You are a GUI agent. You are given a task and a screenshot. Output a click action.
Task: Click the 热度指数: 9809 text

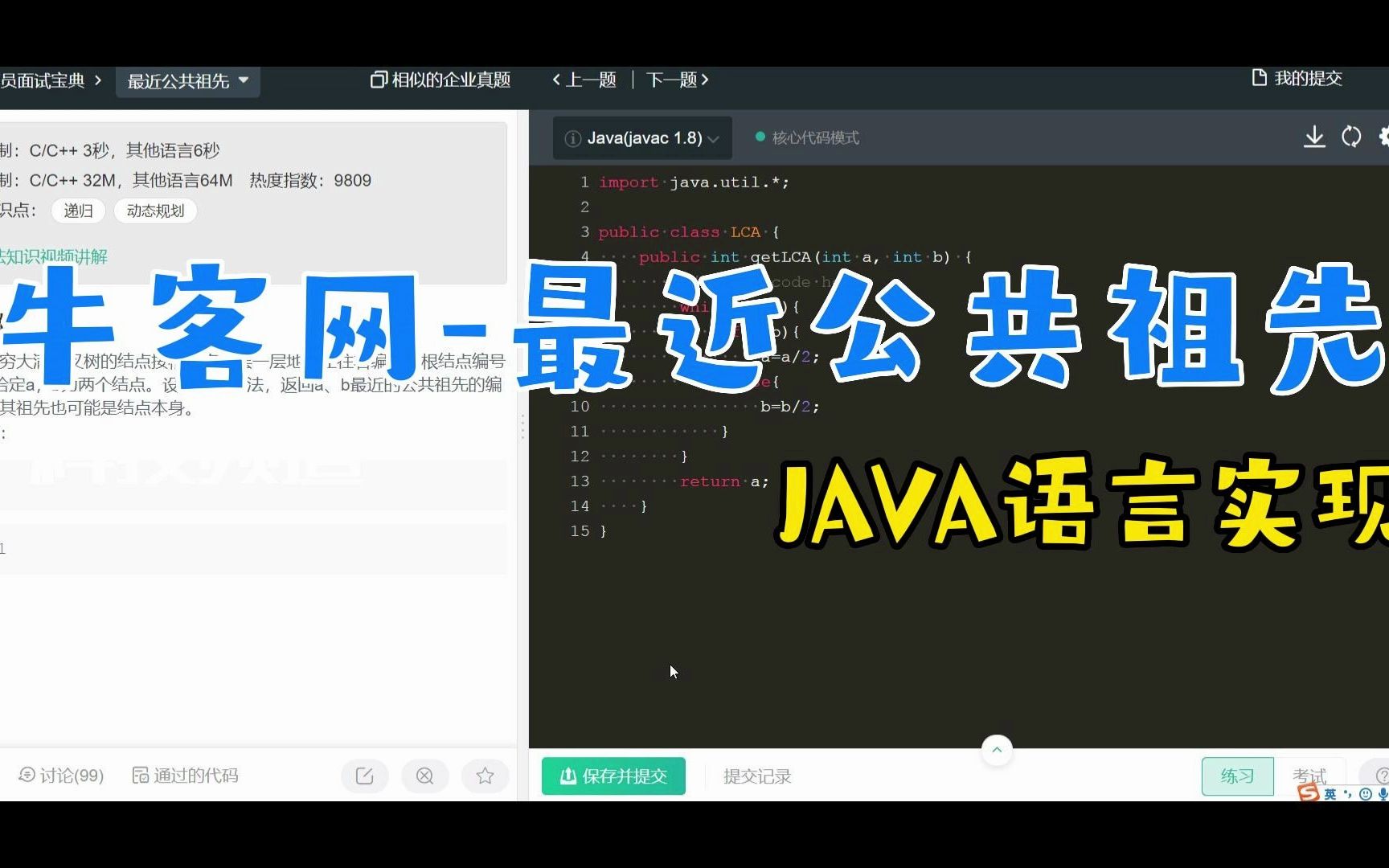tap(310, 181)
